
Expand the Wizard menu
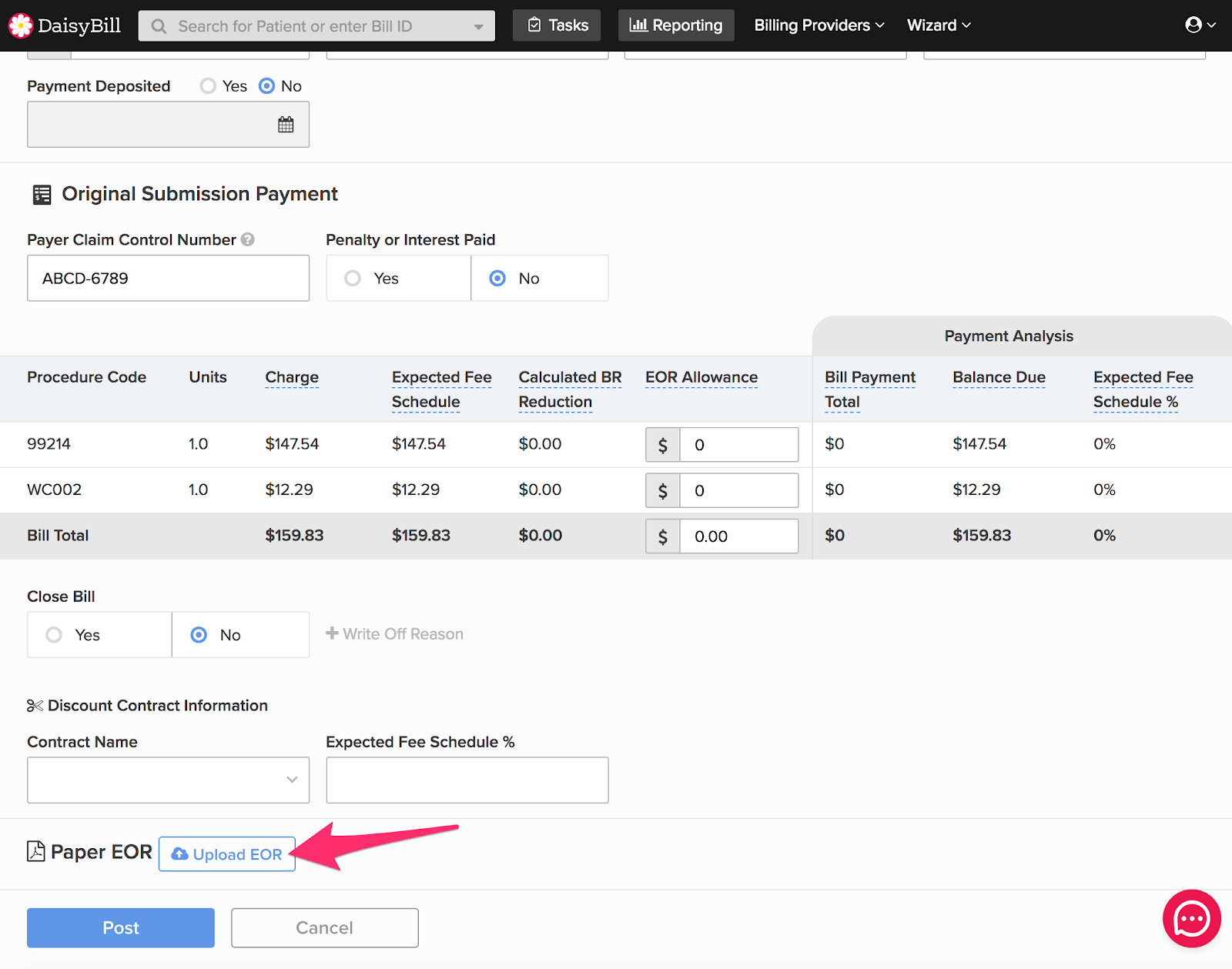click(938, 25)
